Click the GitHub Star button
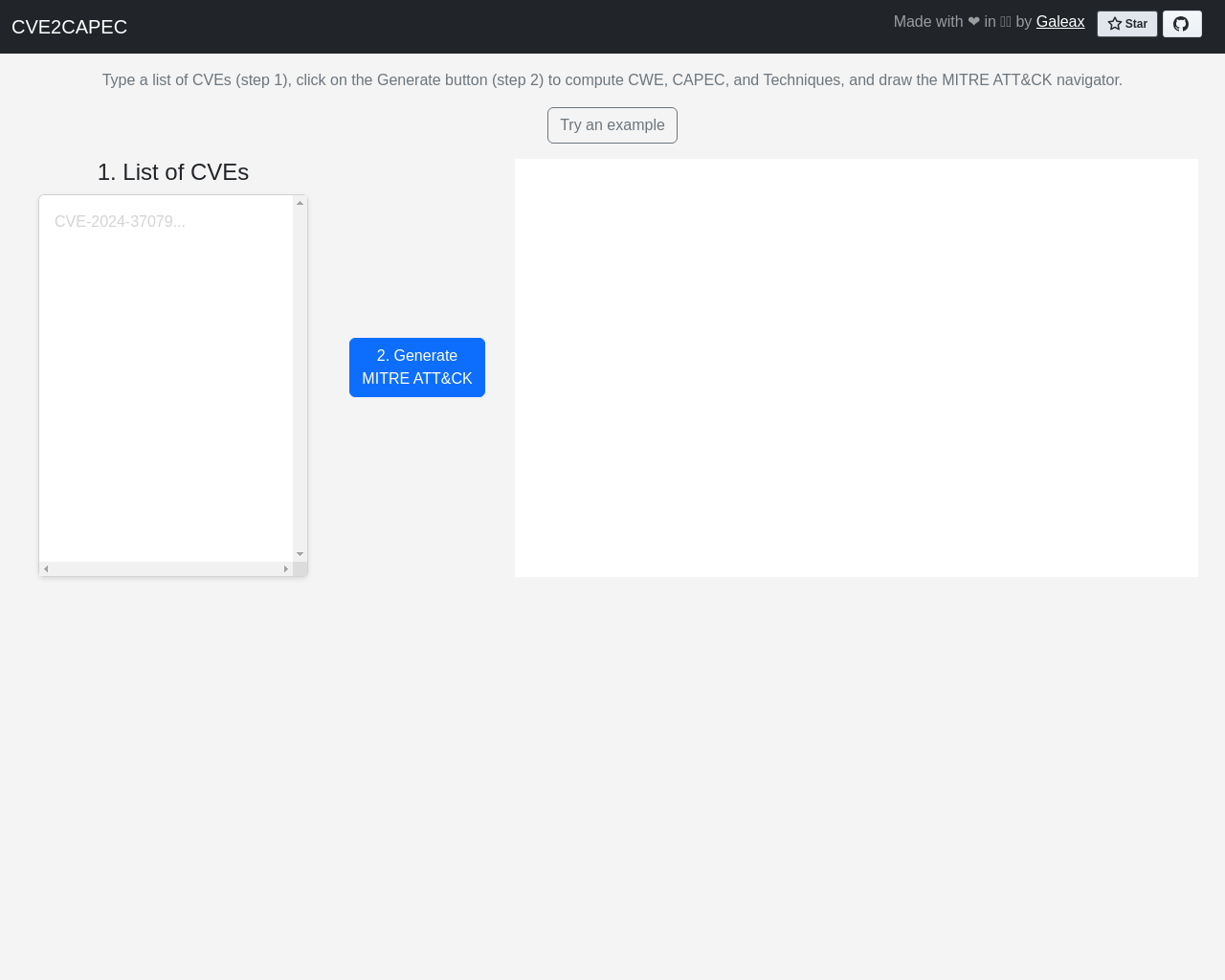Image resolution: width=1225 pixels, height=980 pixels. [x=1127, y=24]
